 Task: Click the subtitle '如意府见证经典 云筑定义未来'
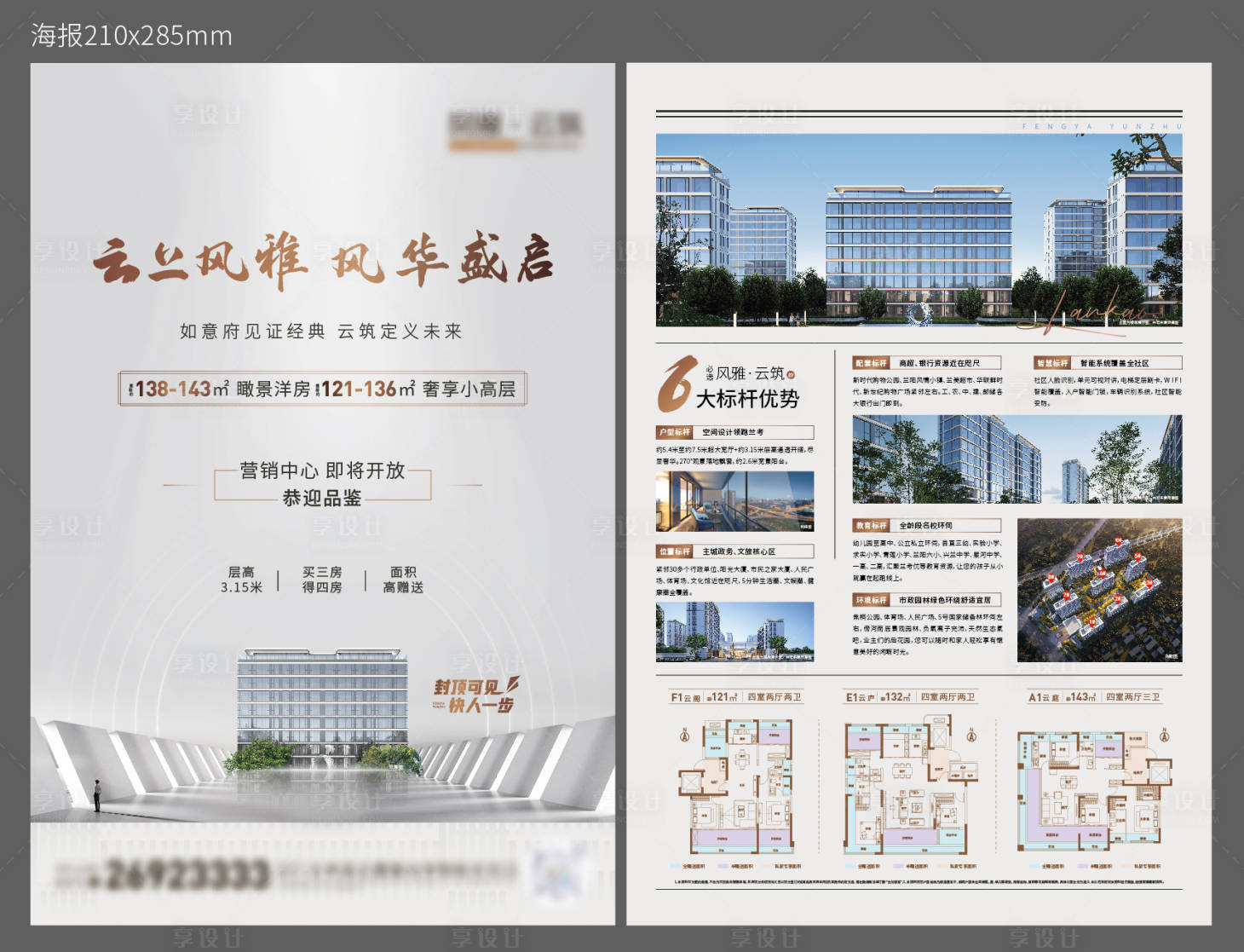[321, 332]
